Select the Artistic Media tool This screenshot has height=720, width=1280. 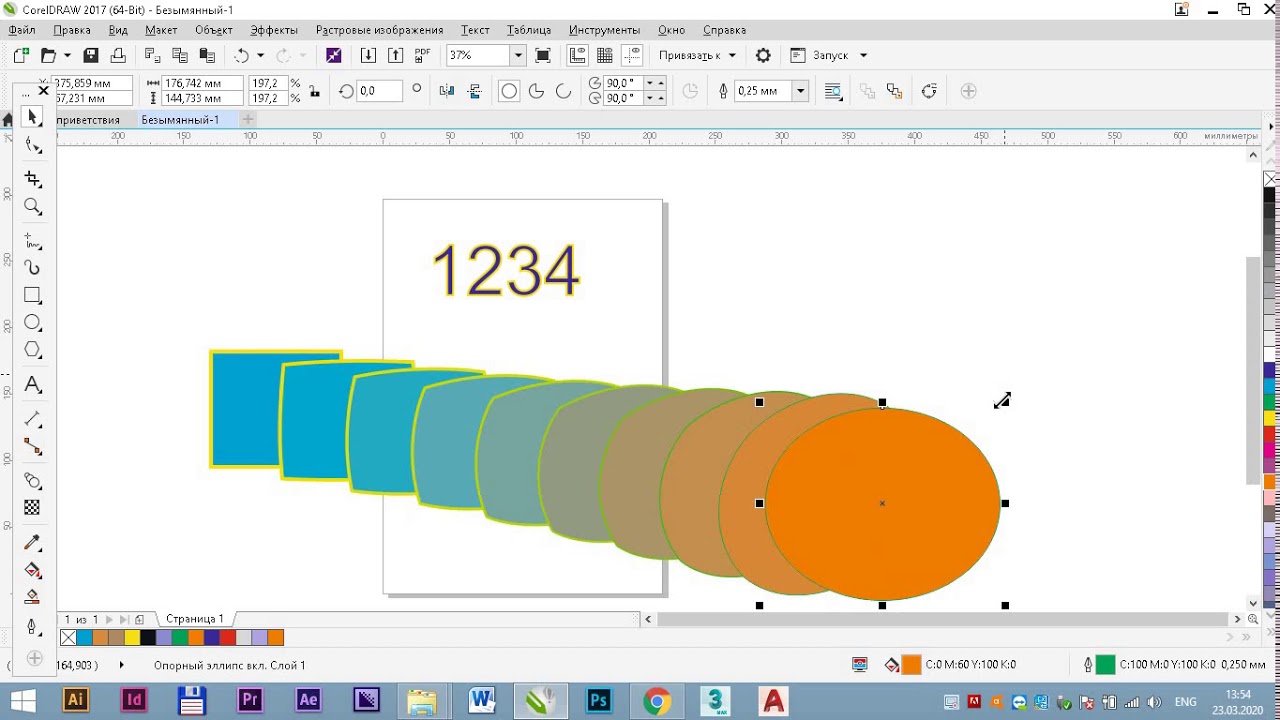[x=32, y=268]
